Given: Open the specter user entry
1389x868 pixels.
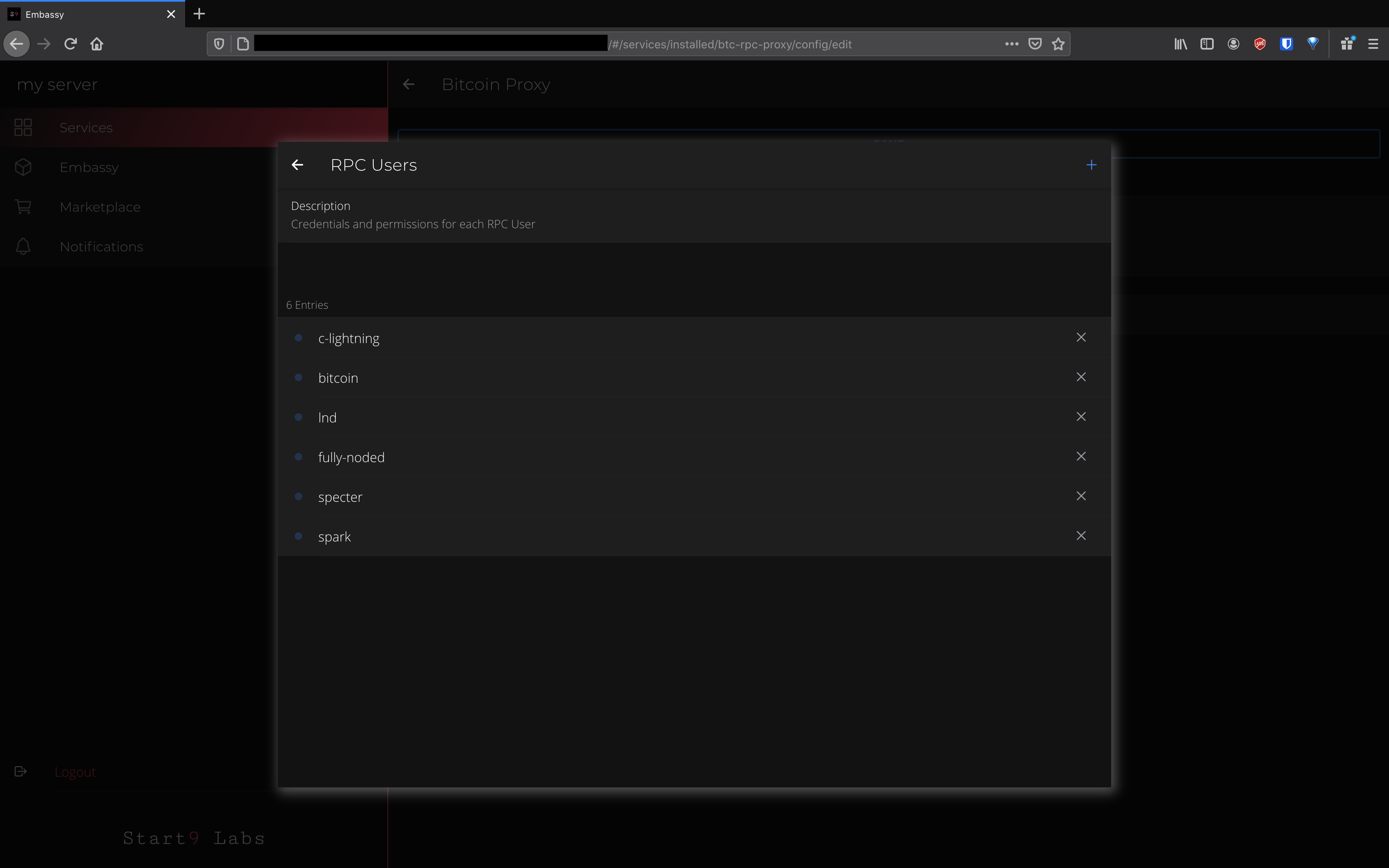Looking at the screenshot, I should pyautogui.click(x=340, y=497).
